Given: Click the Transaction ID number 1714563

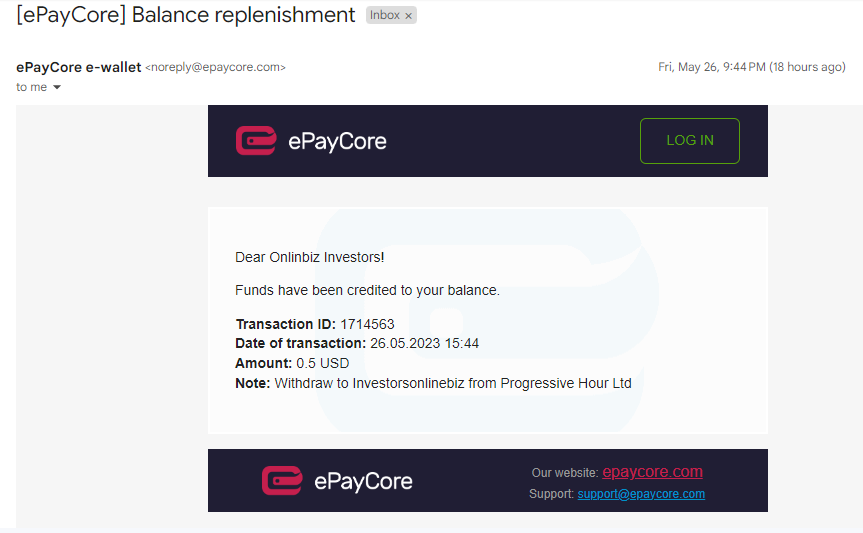Looking at the screenshot, I should point(367,324).
